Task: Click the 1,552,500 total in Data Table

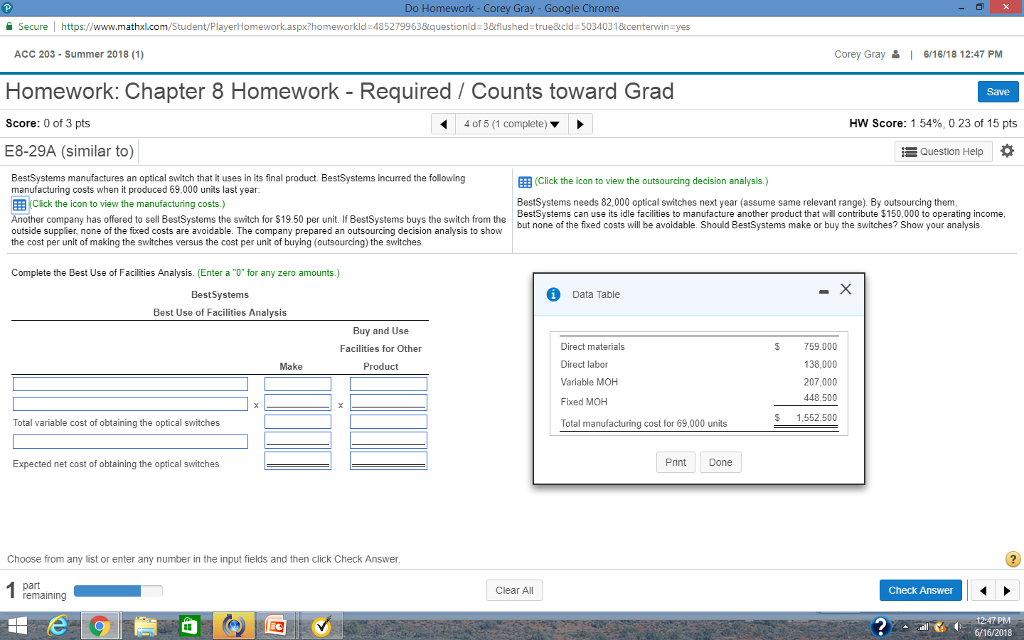Action: pos(816,418)
